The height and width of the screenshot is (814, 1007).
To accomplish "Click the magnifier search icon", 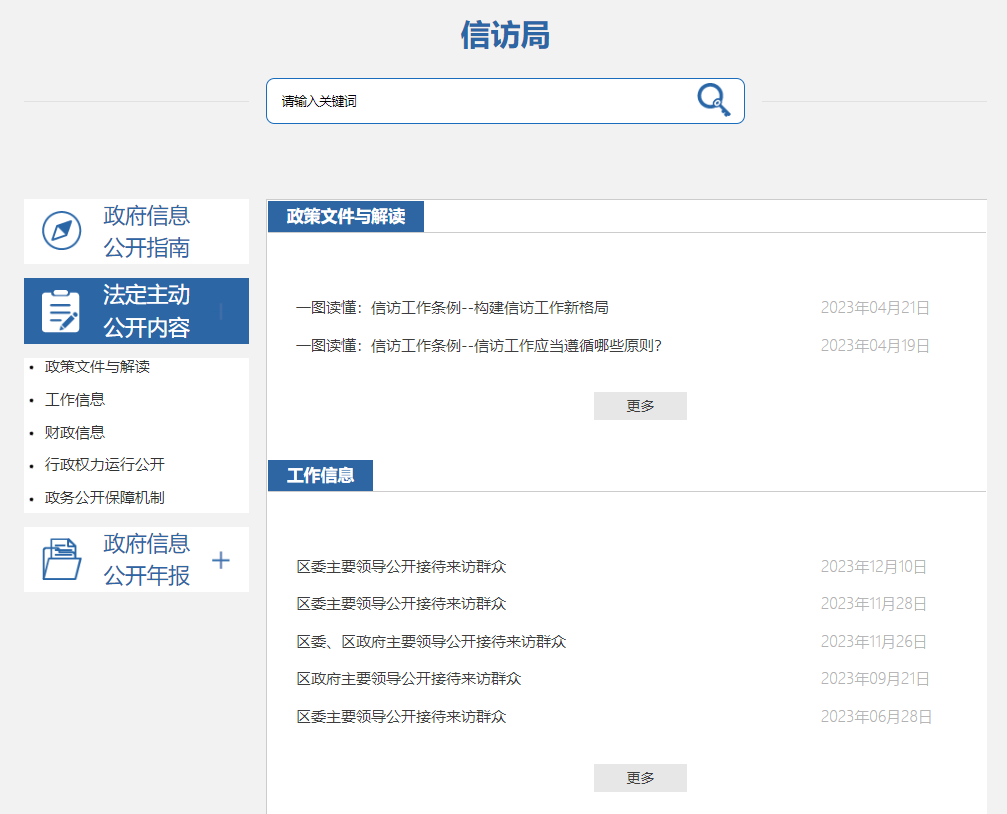I will point(714,100).
